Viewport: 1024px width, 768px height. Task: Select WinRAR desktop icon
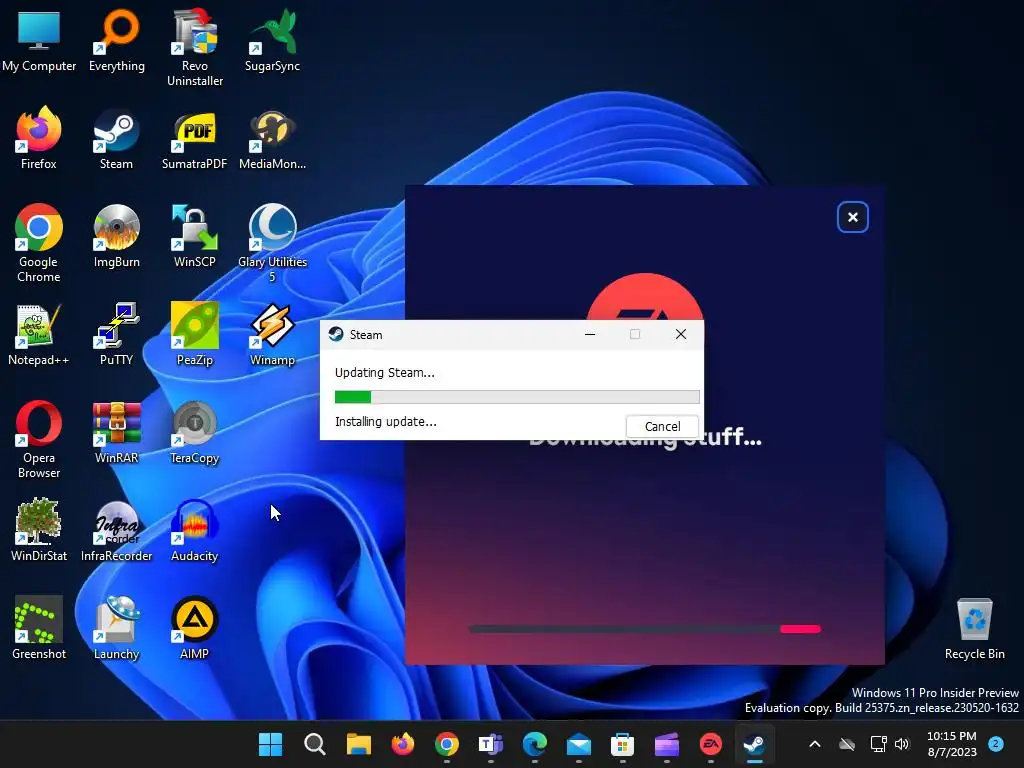(116, 432)
